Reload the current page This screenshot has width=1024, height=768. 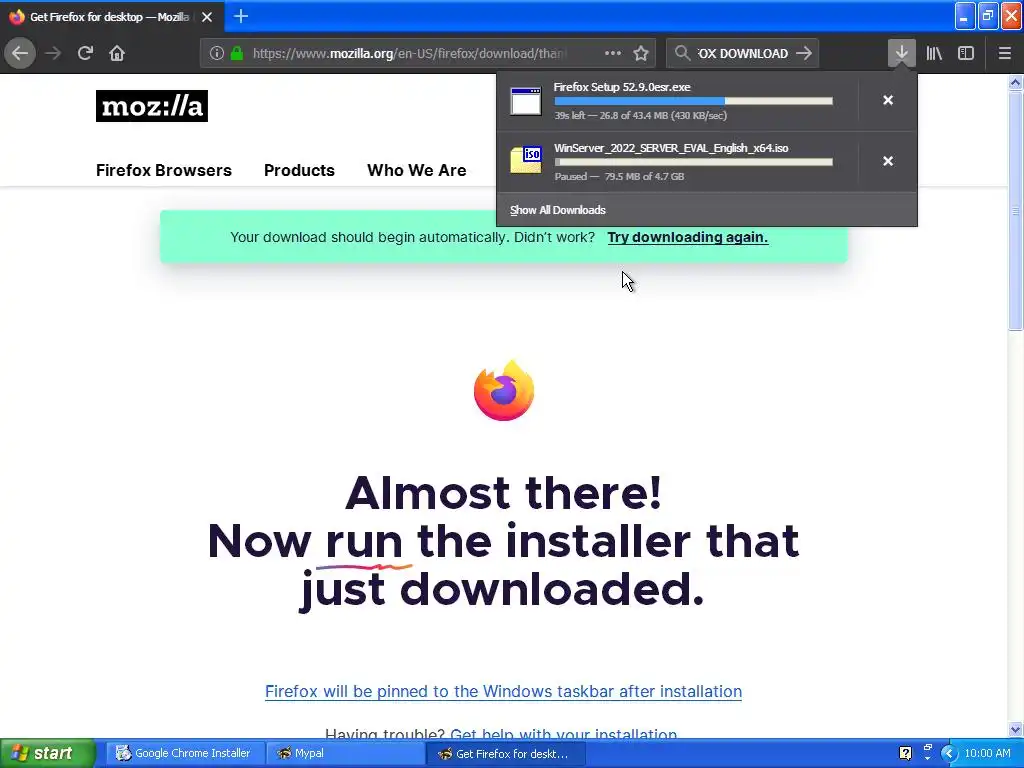[x=85, y=53]
